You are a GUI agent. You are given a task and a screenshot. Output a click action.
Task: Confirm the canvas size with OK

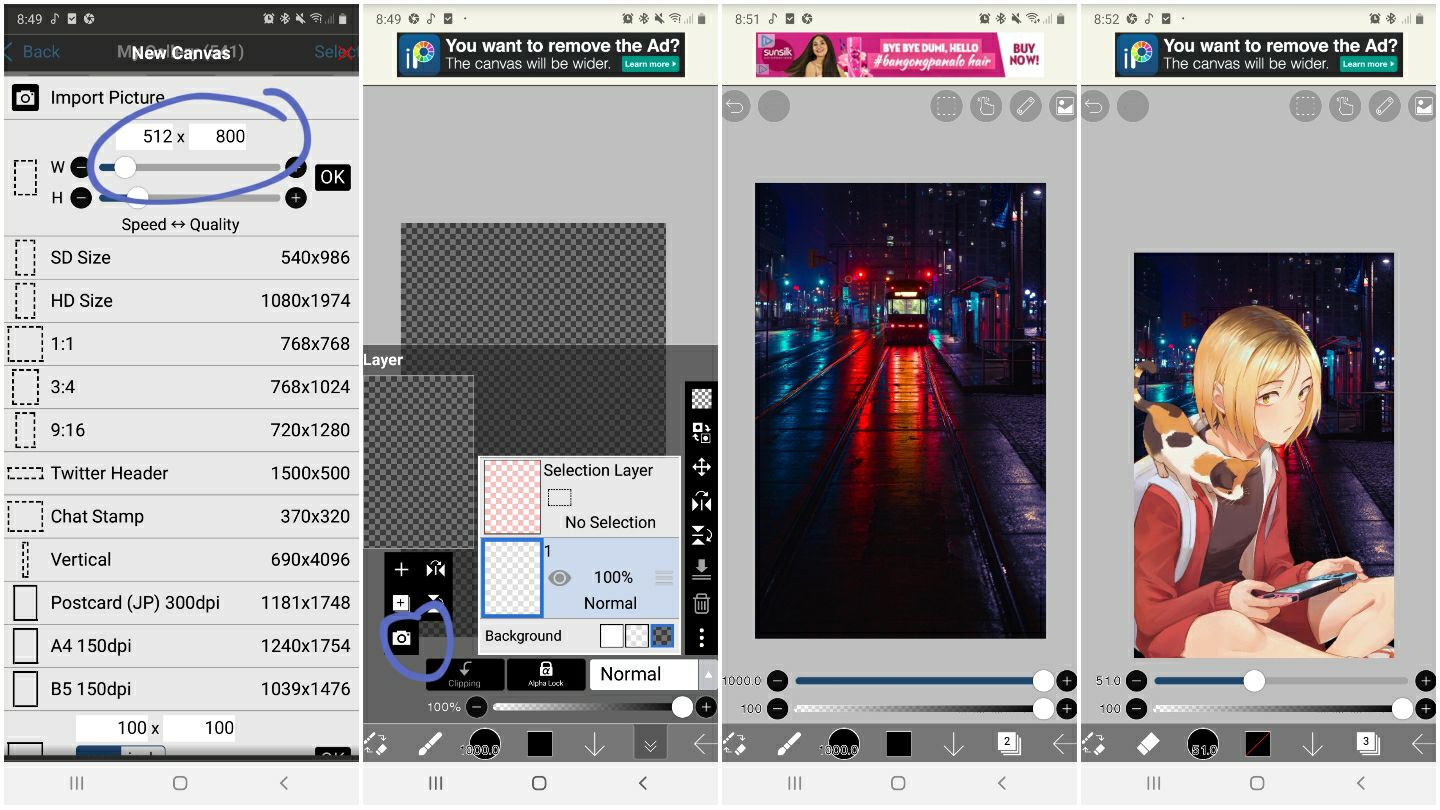332,177
